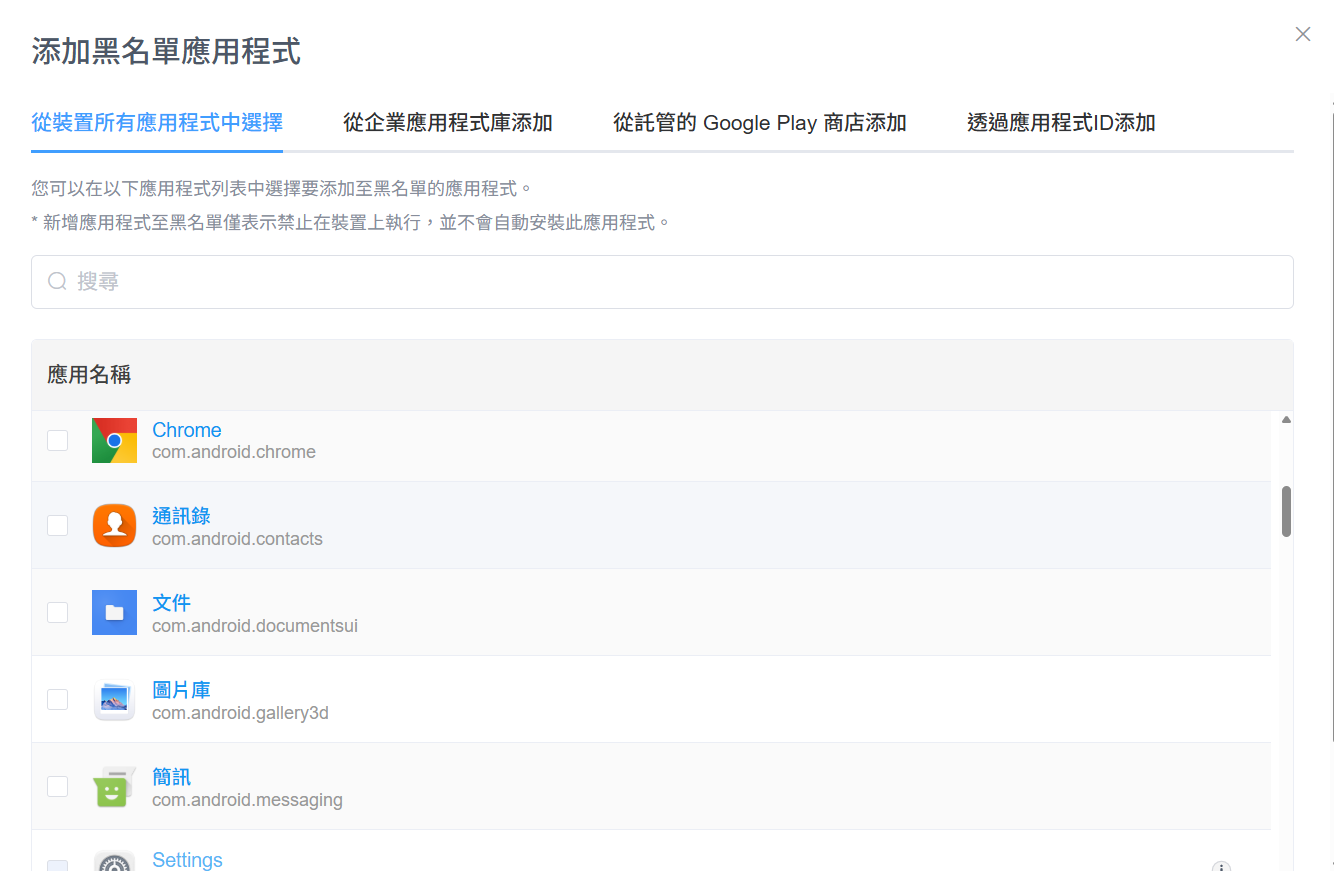
Task: Check the Chrome checkbox
Action: (58, 440)
